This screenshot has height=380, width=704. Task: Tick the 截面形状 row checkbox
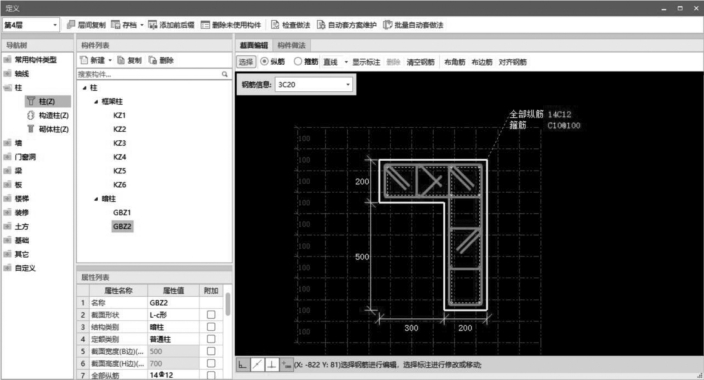211,315
